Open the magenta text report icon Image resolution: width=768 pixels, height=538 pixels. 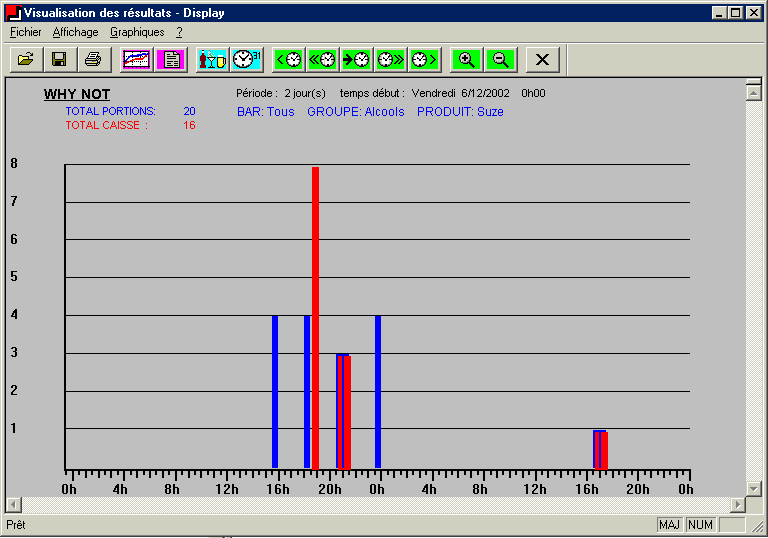(171, 59)
